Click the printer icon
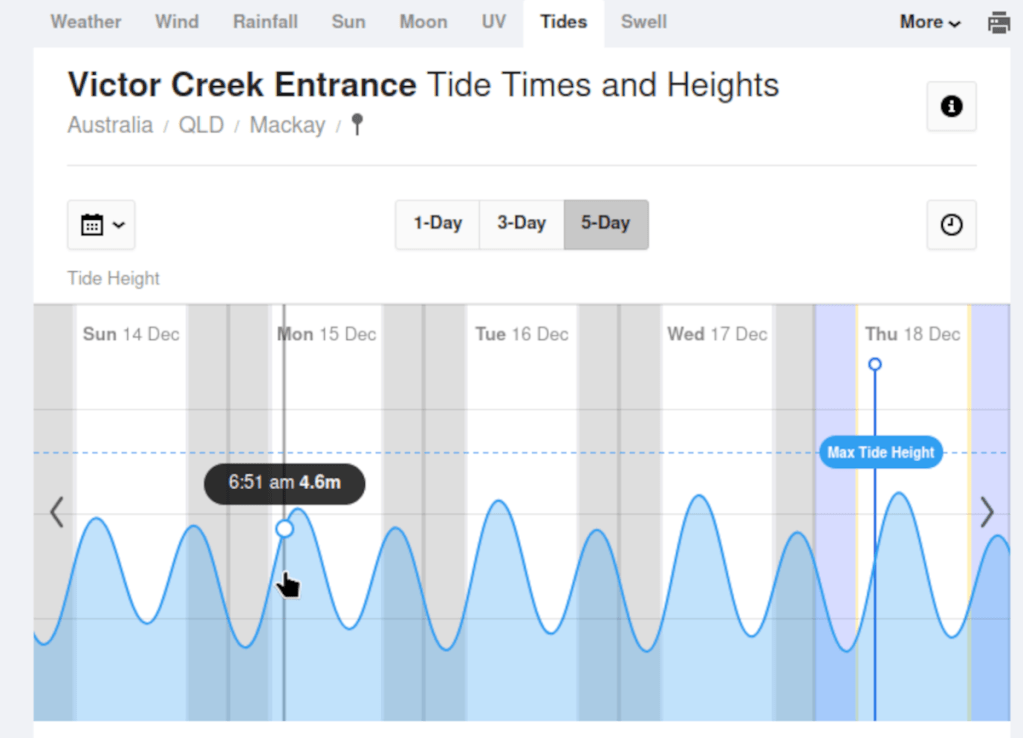This screenshot has width=1023, height=738. [998, 22]
